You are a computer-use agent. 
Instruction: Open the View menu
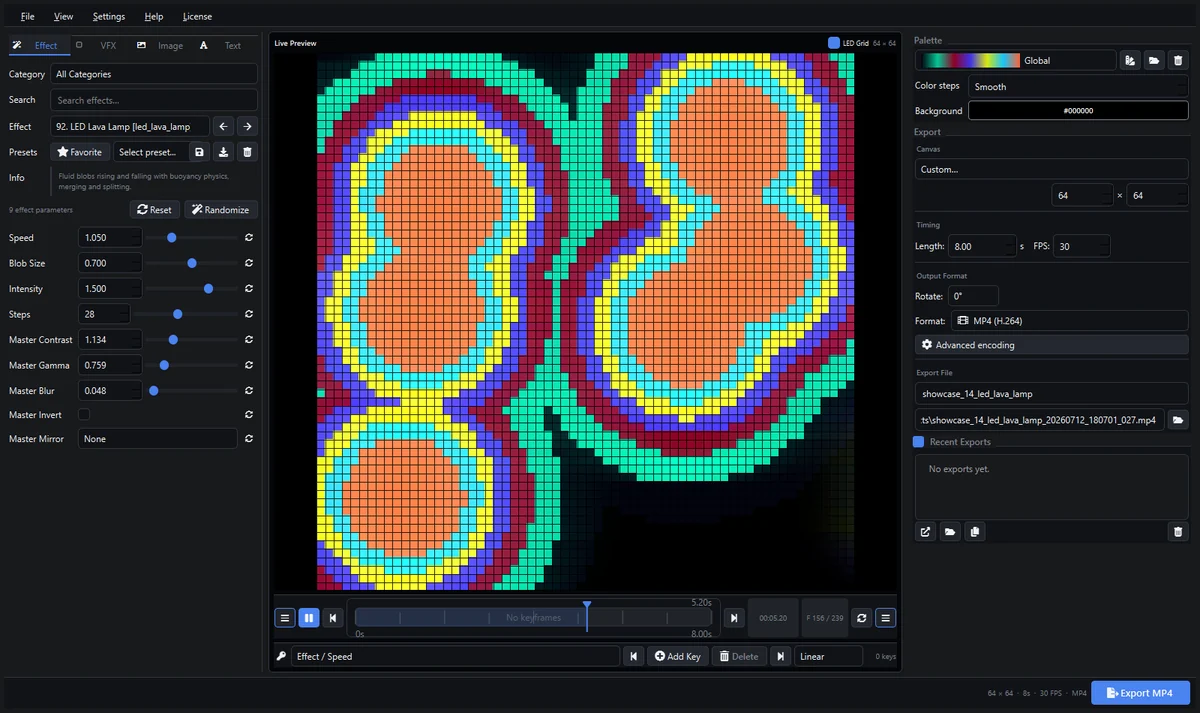point(64,16)
